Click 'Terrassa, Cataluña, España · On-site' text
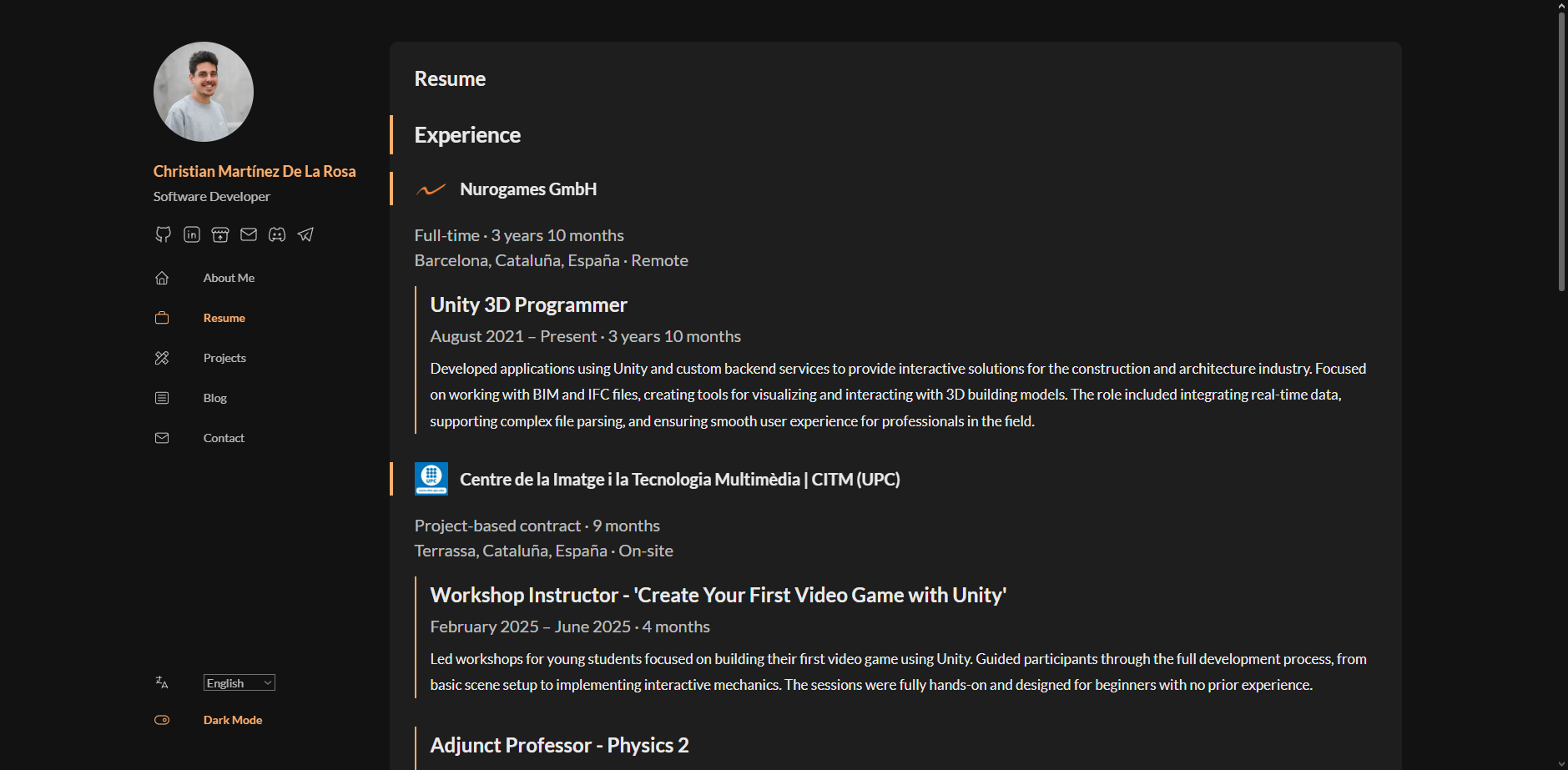Screen dimensions: 1568x770 pyautogui.click(x=544, y=551)
